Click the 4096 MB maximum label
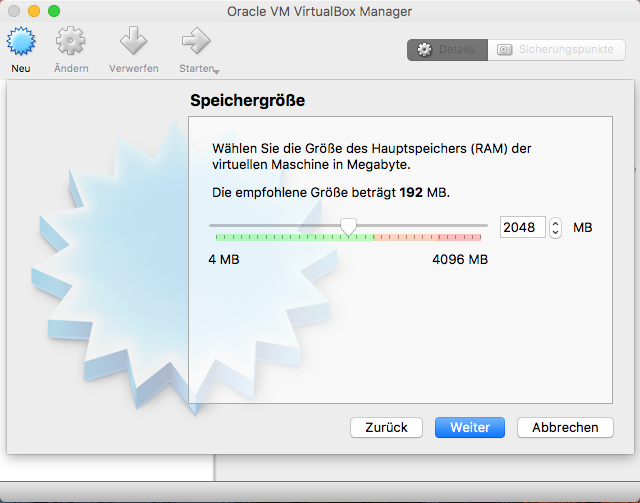 pos(460,260)
